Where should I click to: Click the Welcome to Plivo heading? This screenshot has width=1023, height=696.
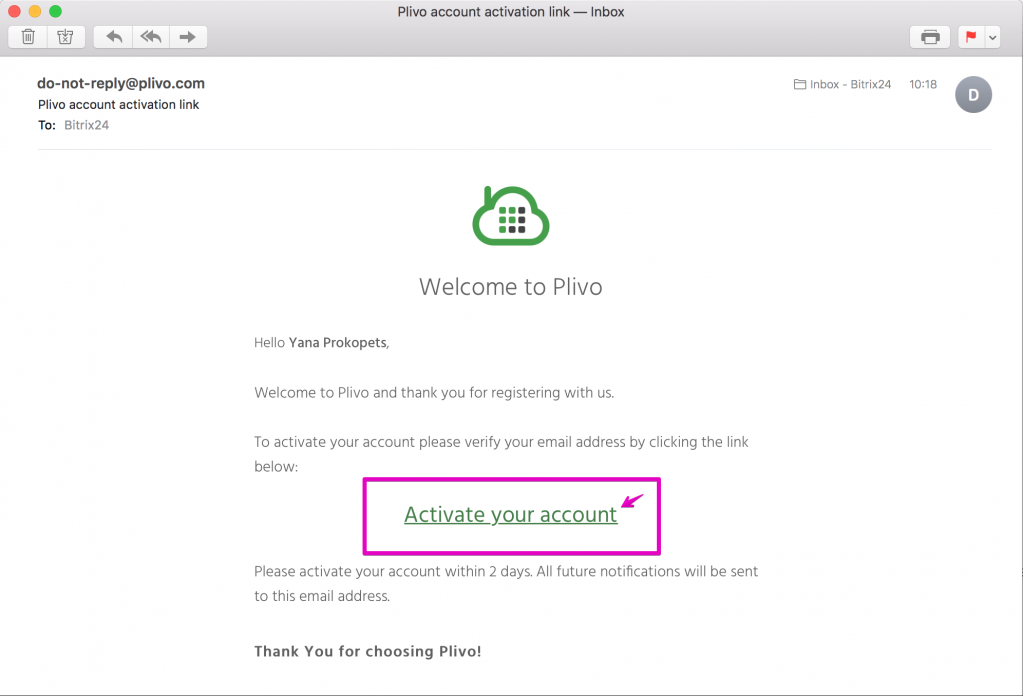(x=510, y=287)
